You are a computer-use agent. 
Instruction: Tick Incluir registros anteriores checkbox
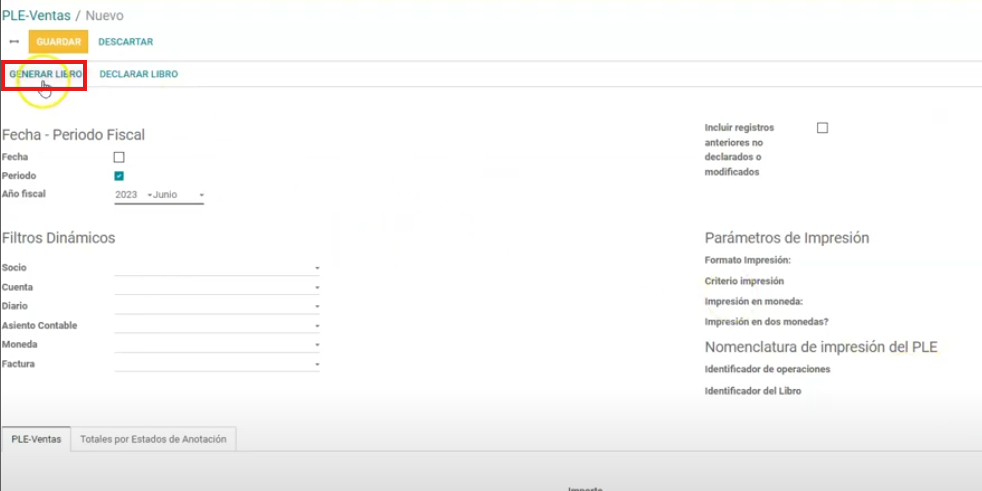point(822,128)
